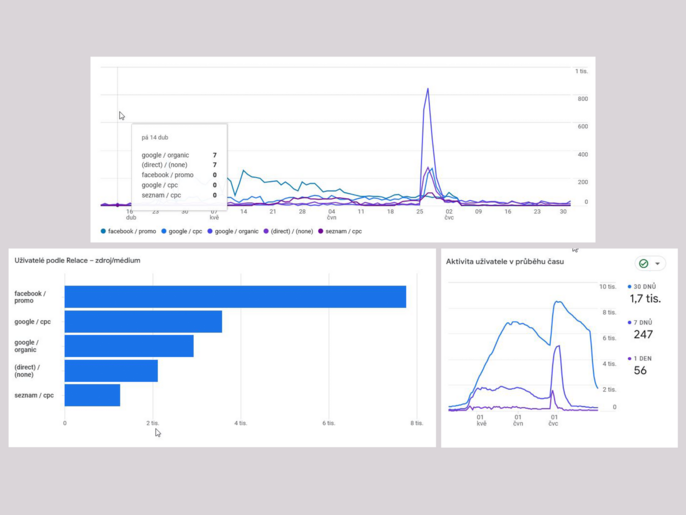686x515 pixels.
Task: Click the facebook / promo axis label
Action: (30, 297)
